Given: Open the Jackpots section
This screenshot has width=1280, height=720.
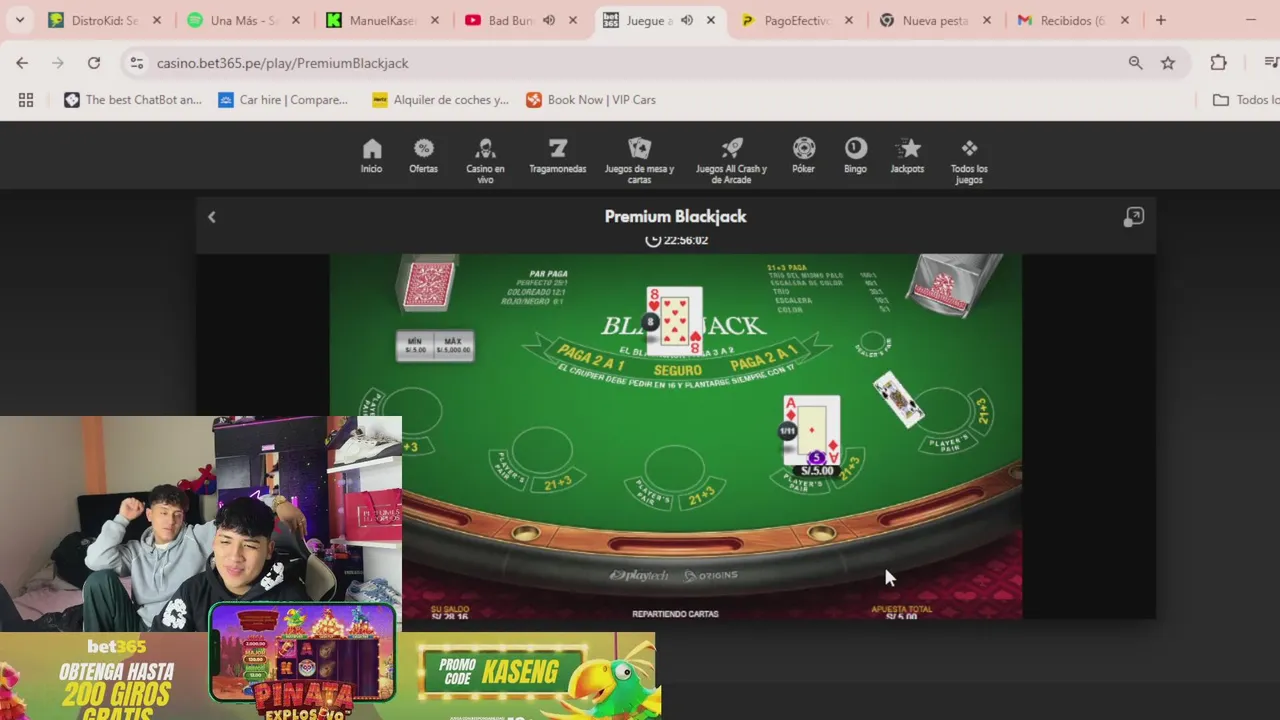Looking at the screenshot, I should tap(907, 157).
